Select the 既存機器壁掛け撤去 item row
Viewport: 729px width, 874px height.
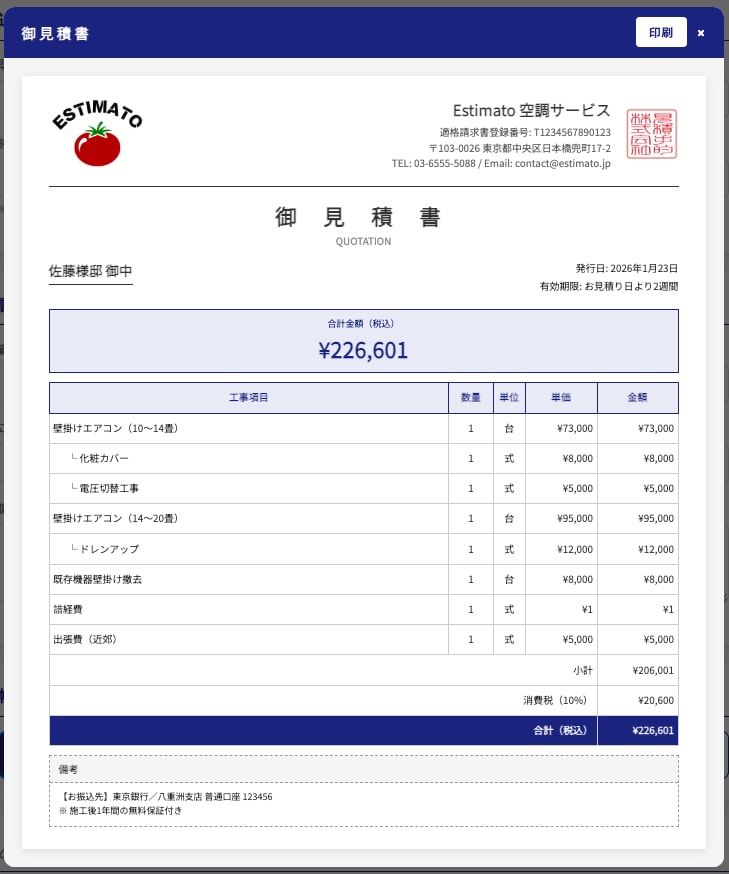point(364,580)
